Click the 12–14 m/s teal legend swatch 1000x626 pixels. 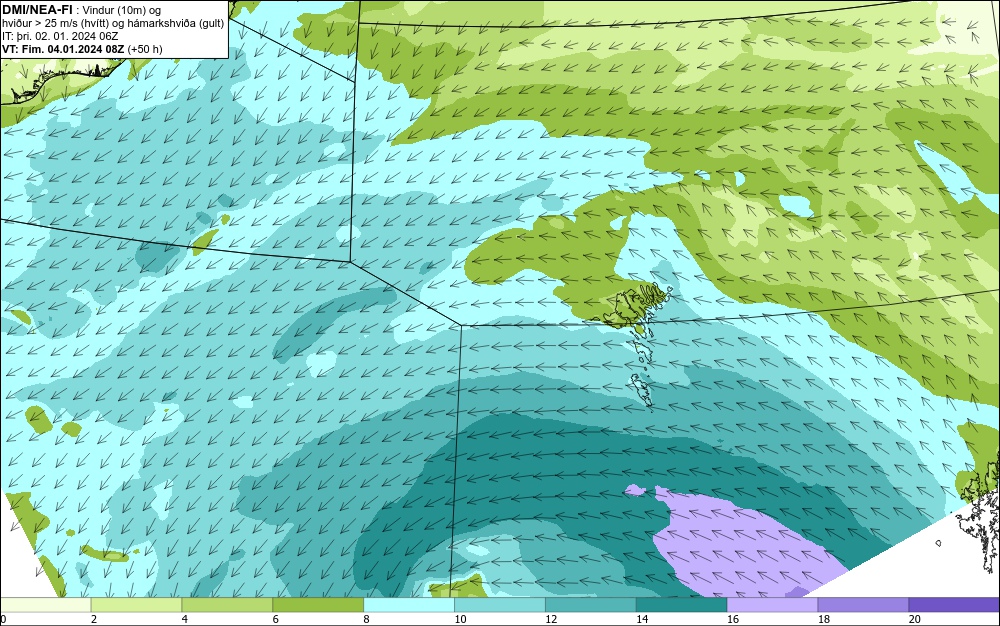pos(591,604)
